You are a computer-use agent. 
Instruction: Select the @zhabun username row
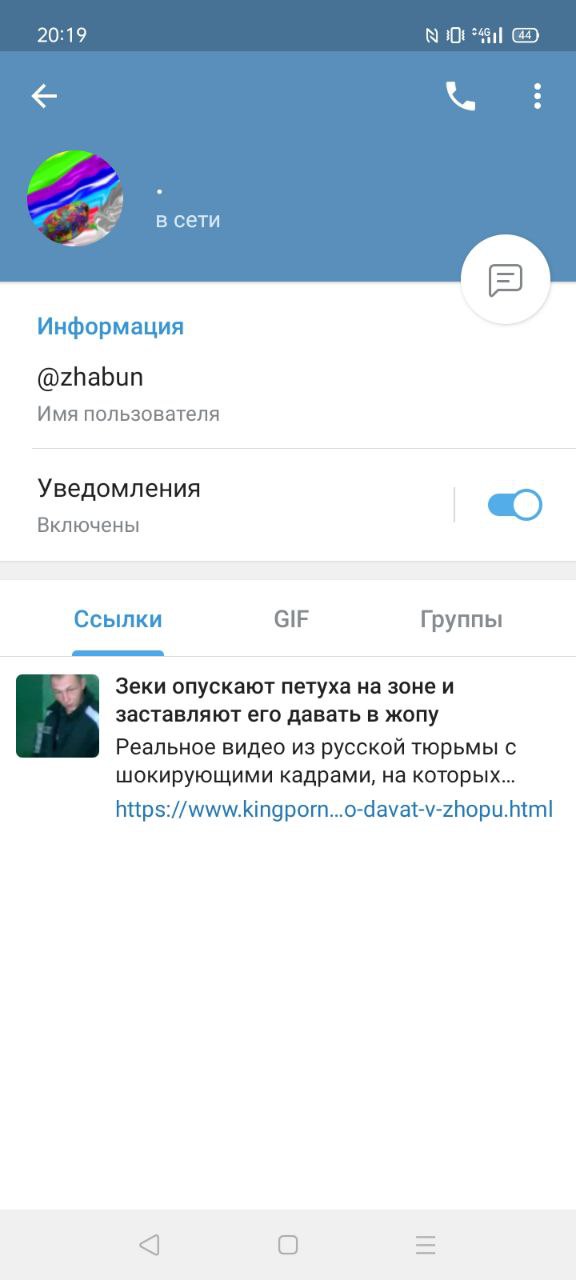(x=288, y=394)
